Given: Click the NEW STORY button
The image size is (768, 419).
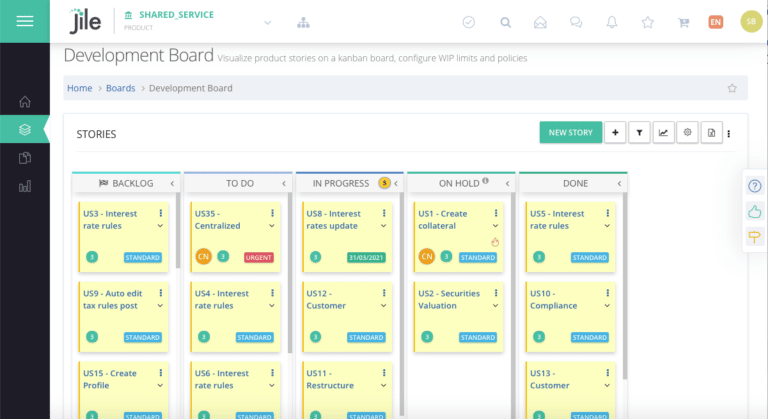Looking at the screenshot, I should pyautogui.click(x=571, y=133).
